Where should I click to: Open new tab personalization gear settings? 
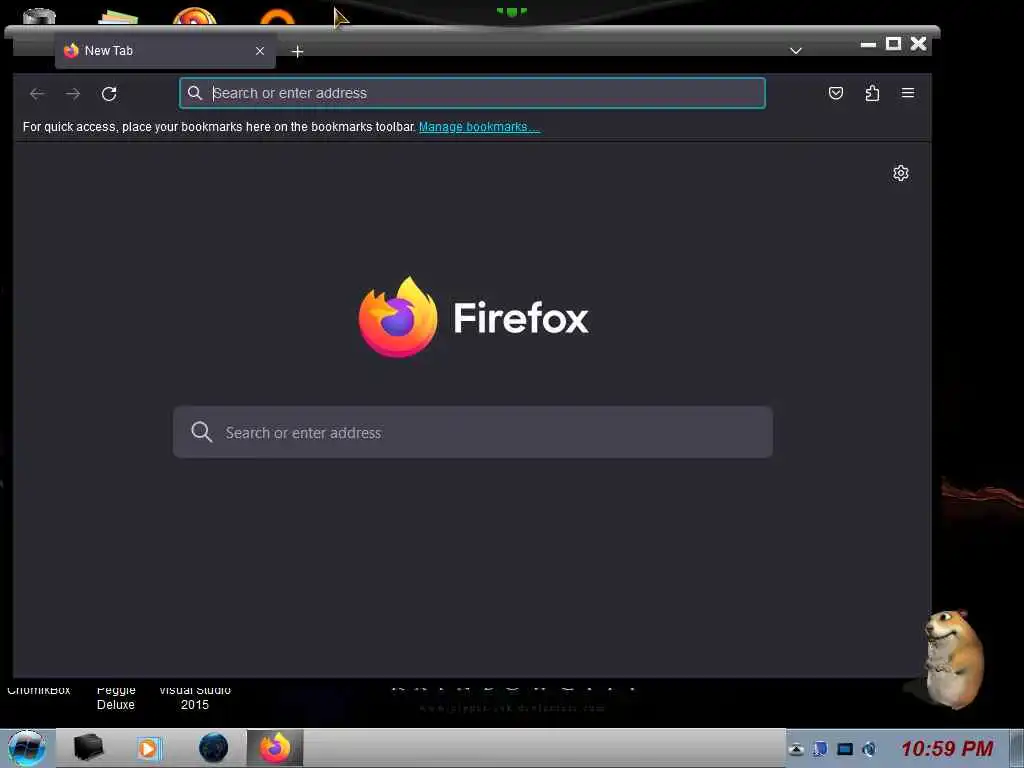[901, 173]
